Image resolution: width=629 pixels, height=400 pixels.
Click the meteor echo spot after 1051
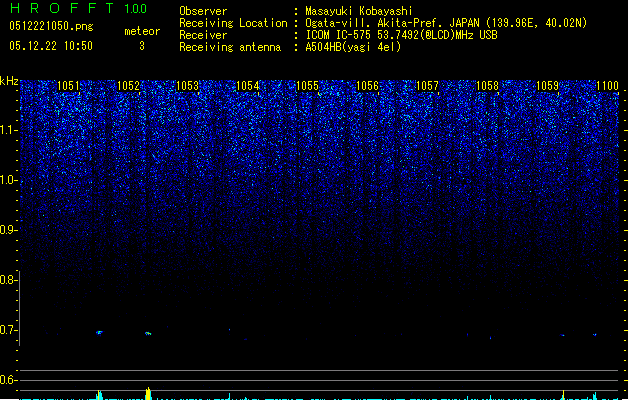(99, 332)
